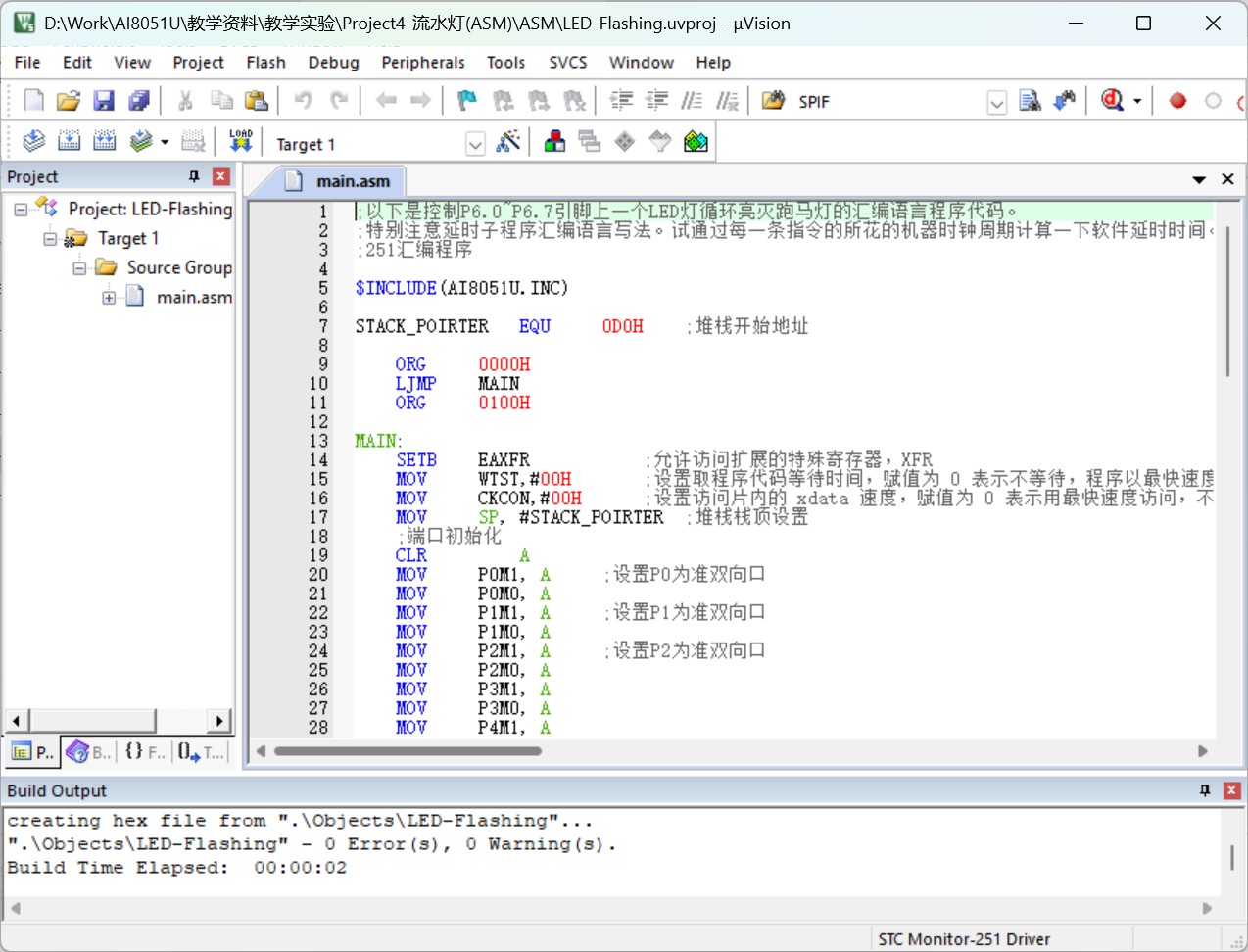The width and height of the screenshot is (1248, 952).
Task: Navigate forwards in the editor
Action: pyautogui.click(x=421, y=100)
